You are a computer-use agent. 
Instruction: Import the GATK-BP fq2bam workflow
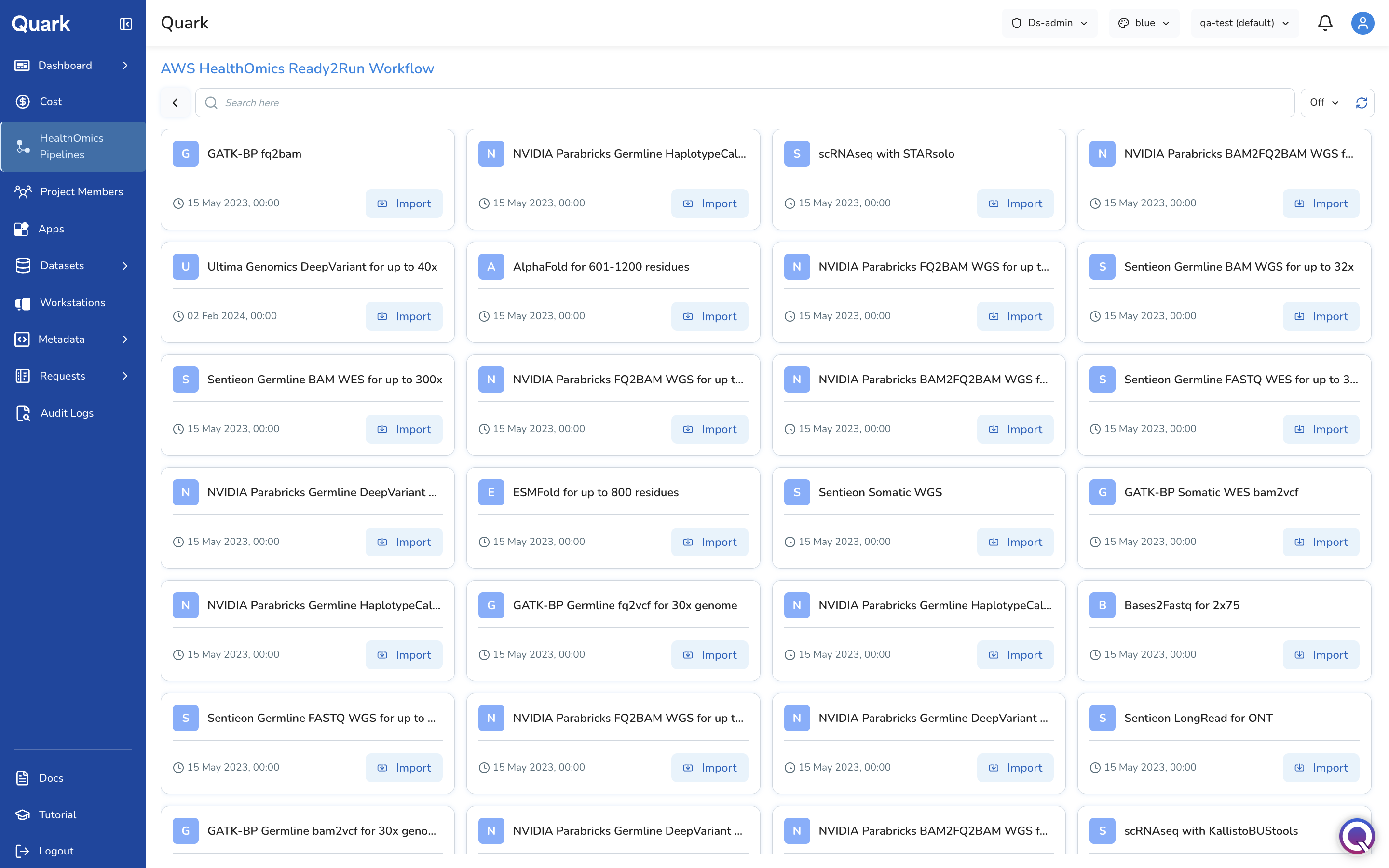(404, 203)
